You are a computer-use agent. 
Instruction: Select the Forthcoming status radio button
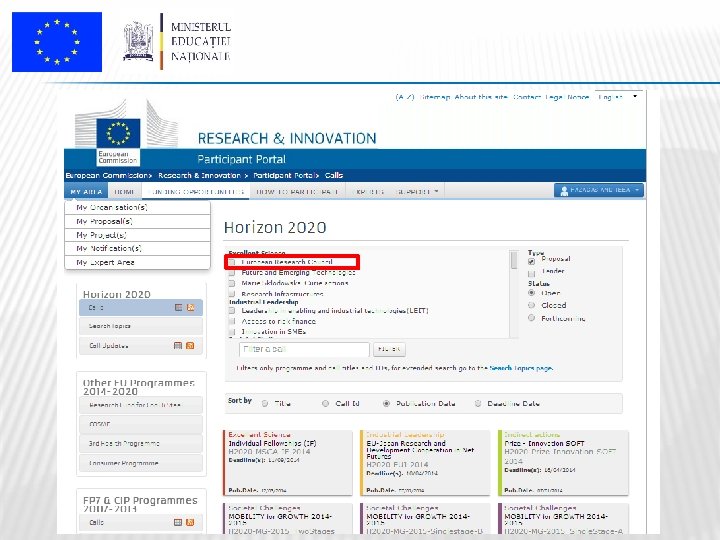point(531,318)
